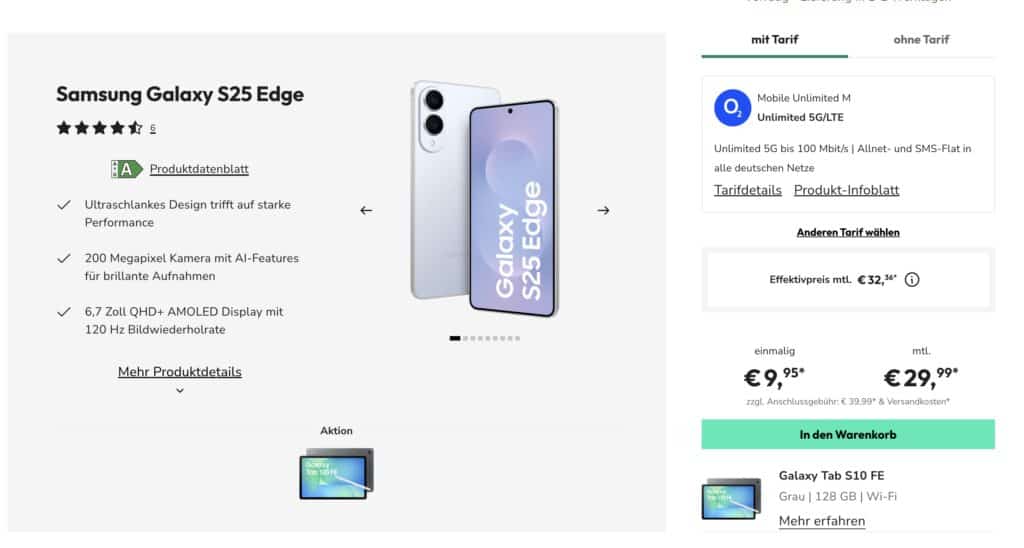1024x548 pixels.
Task: Open the Tarifdetails link
Action: [x=747, y=190]
